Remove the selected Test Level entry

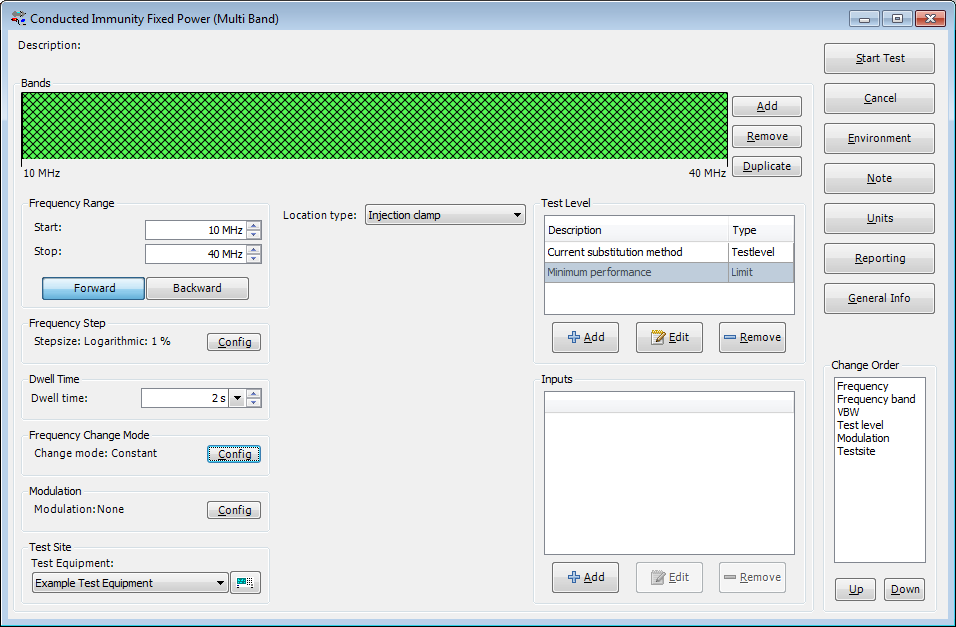pyautogui.click(x=752, y=337)
